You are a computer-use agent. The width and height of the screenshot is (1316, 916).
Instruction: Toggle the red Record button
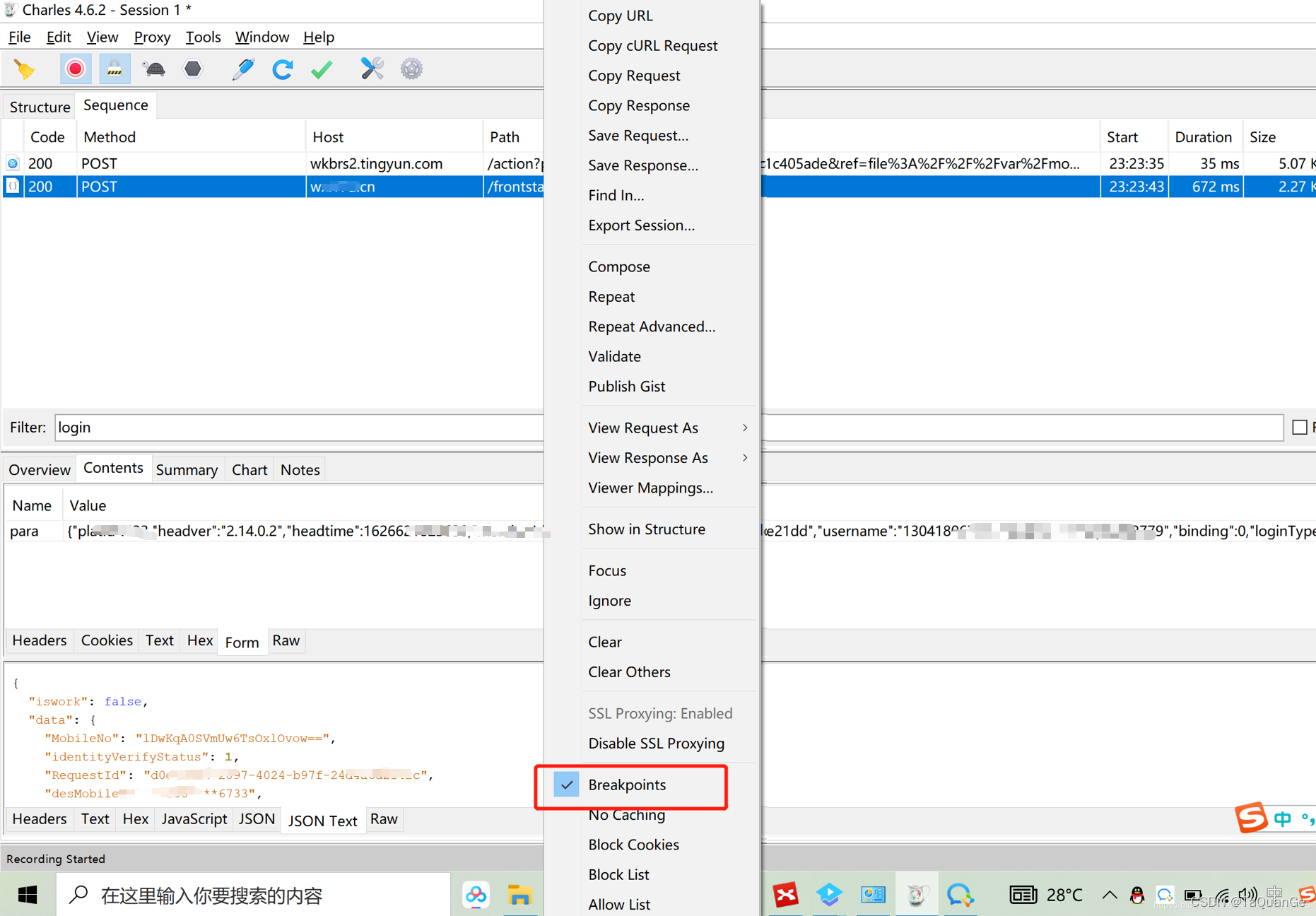(76, 69)
